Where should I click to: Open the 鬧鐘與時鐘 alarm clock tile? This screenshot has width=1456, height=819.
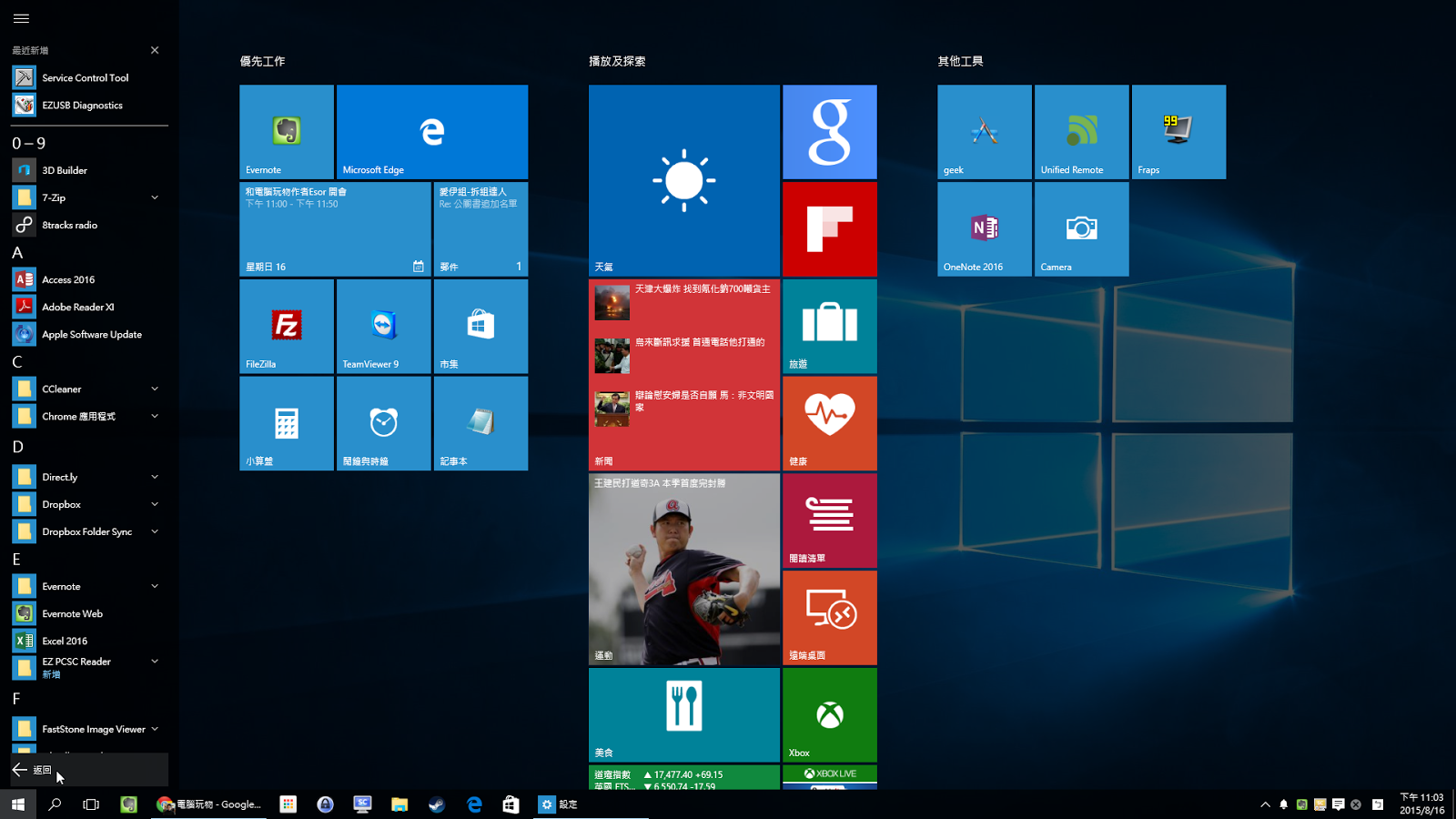[383, 423]
